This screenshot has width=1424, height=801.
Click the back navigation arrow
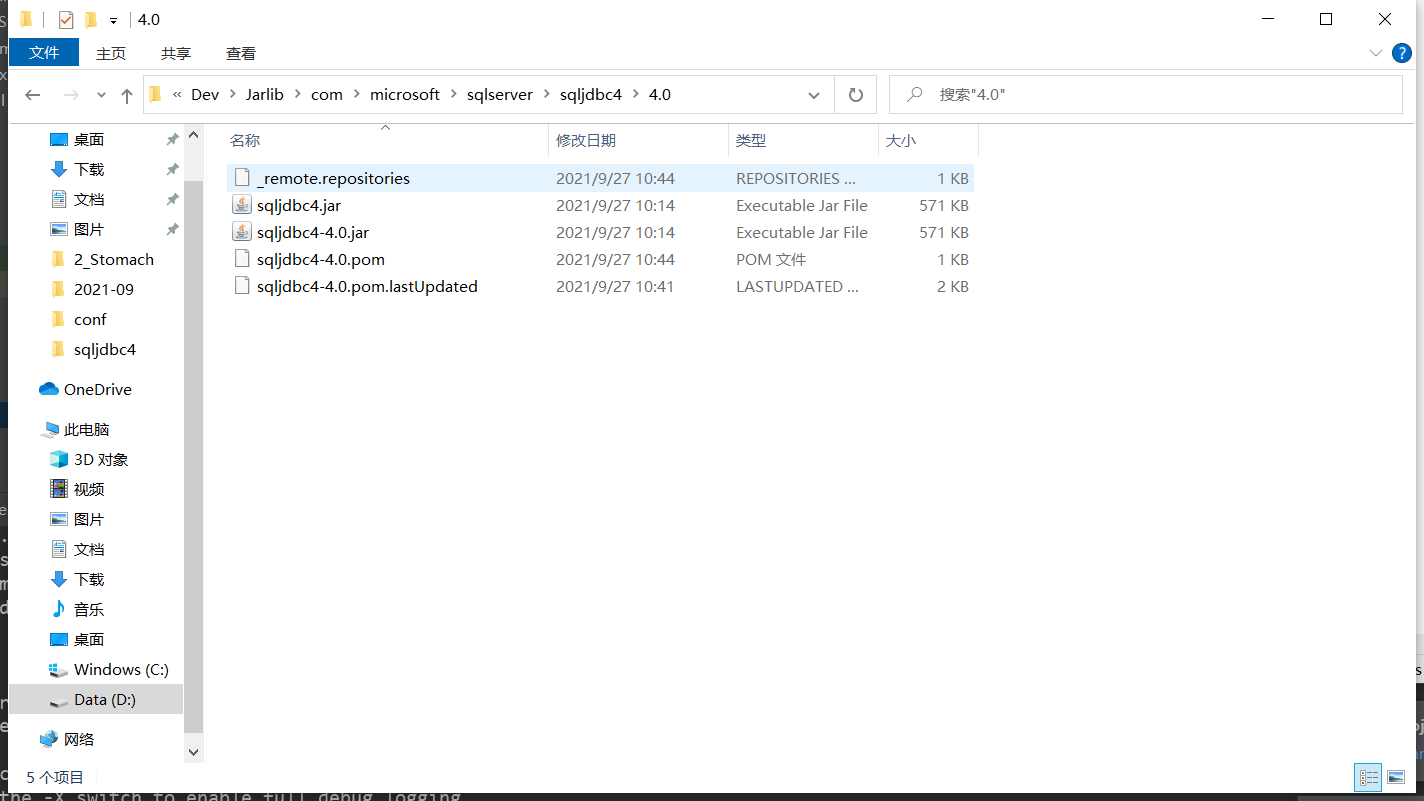(32, 93)
